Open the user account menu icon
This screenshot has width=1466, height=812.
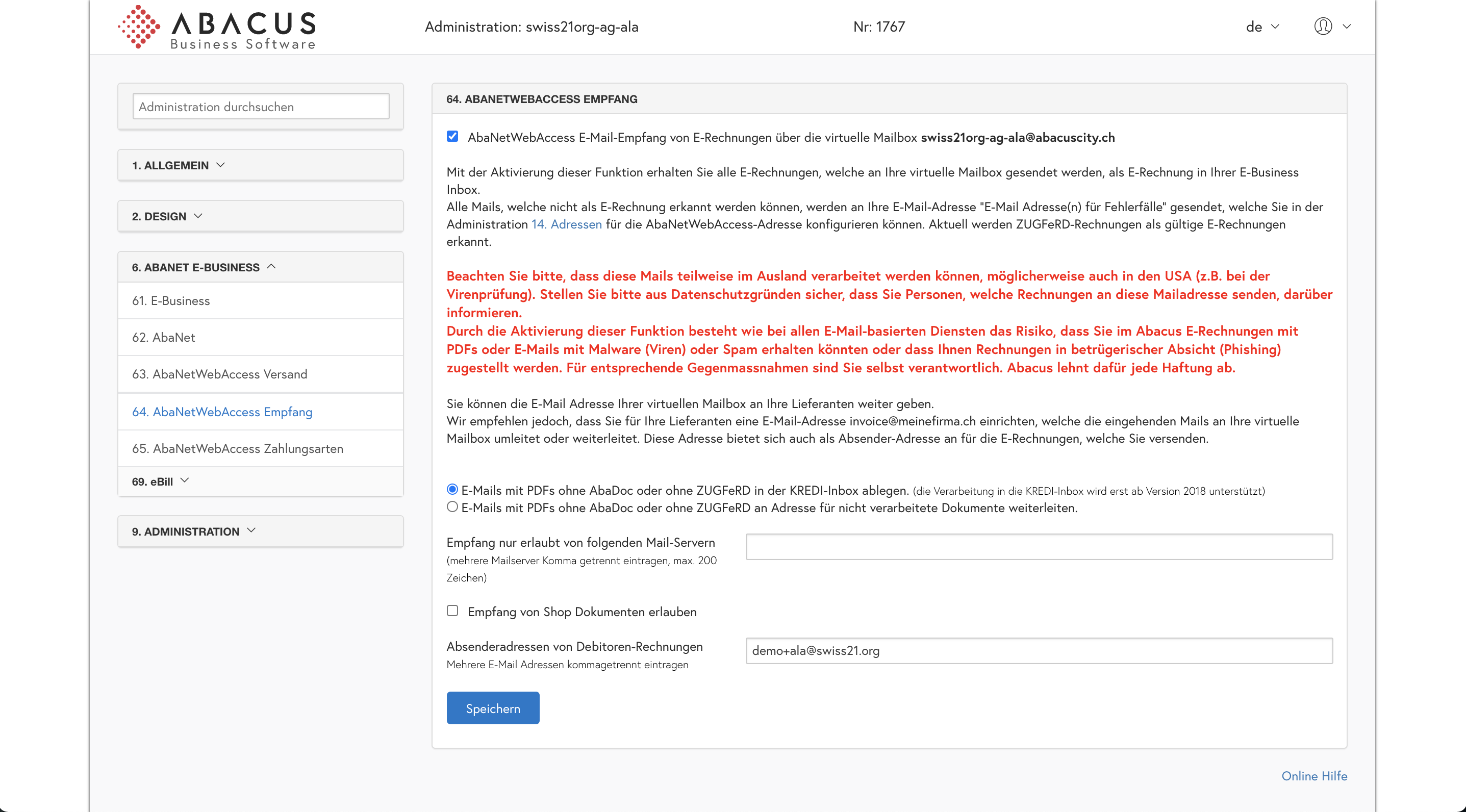click(1324, 26)
